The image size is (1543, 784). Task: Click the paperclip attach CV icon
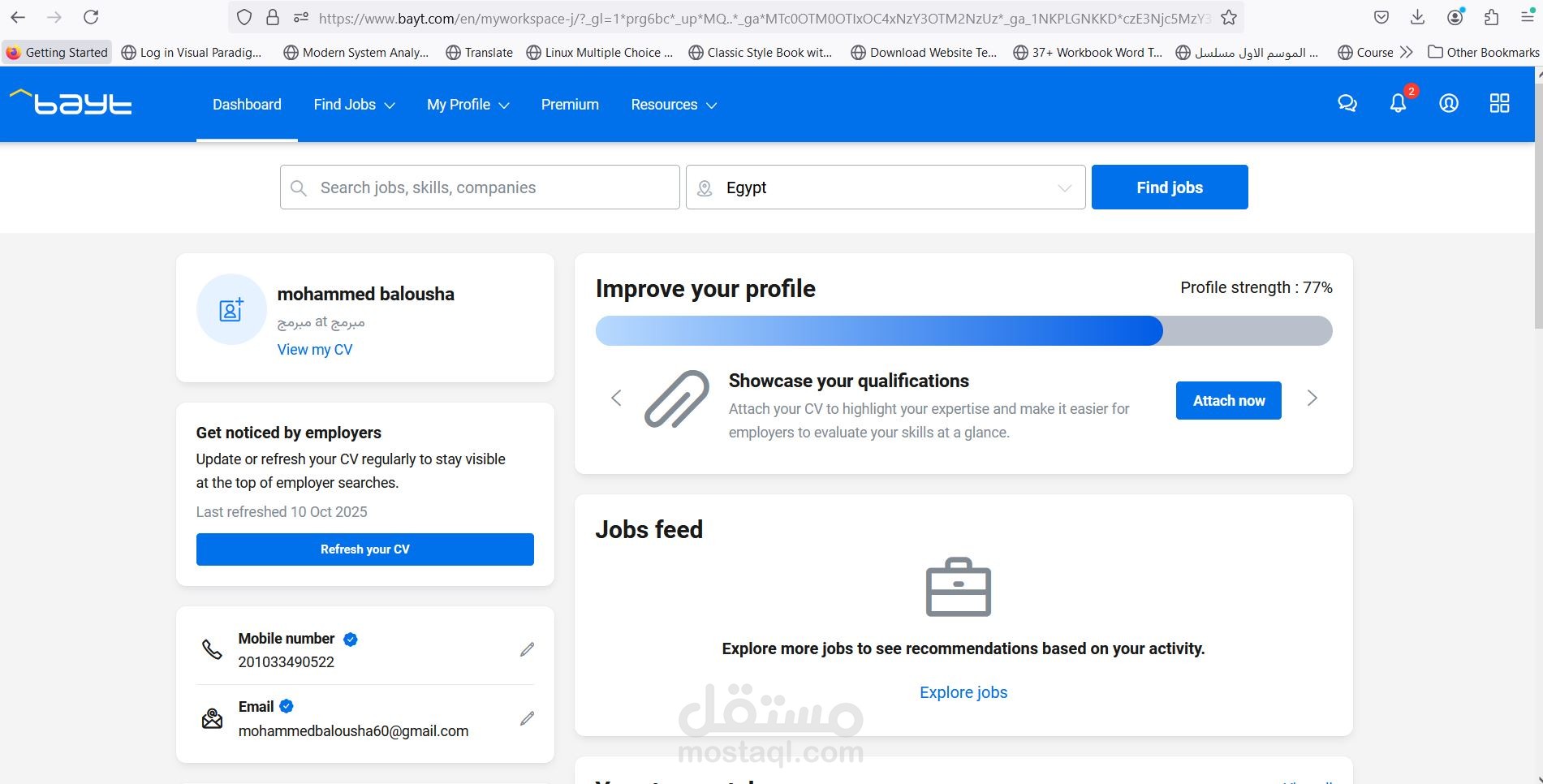pyautogui.click(x=676, y=399)
